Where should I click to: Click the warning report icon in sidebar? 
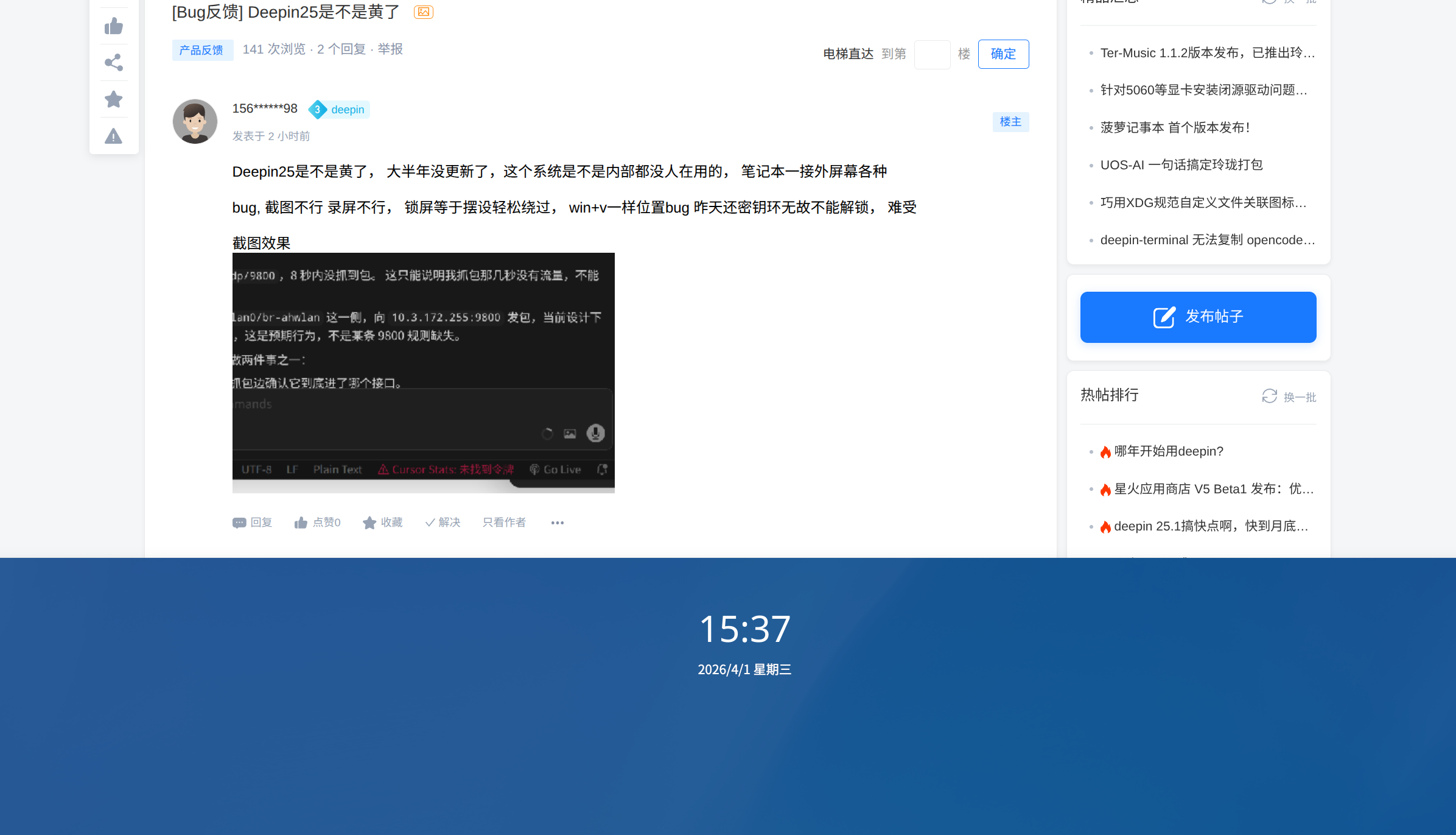click(x=114, y=136)
